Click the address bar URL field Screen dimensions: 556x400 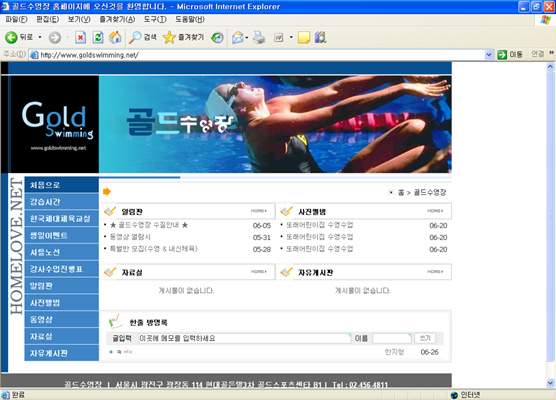pyautogui.click(x=262, y=55)
